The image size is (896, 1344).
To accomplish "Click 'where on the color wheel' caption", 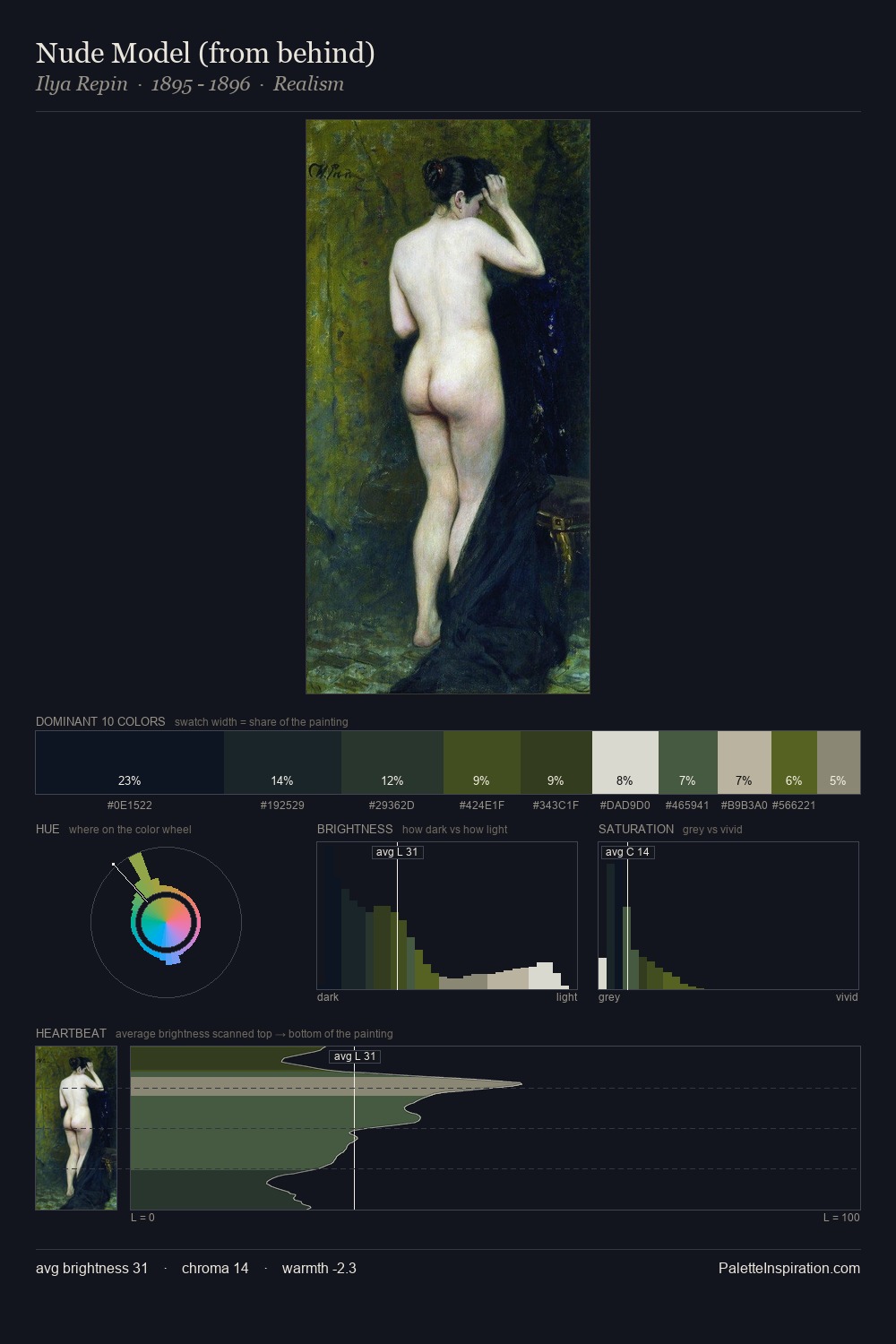I will (130, 830).
